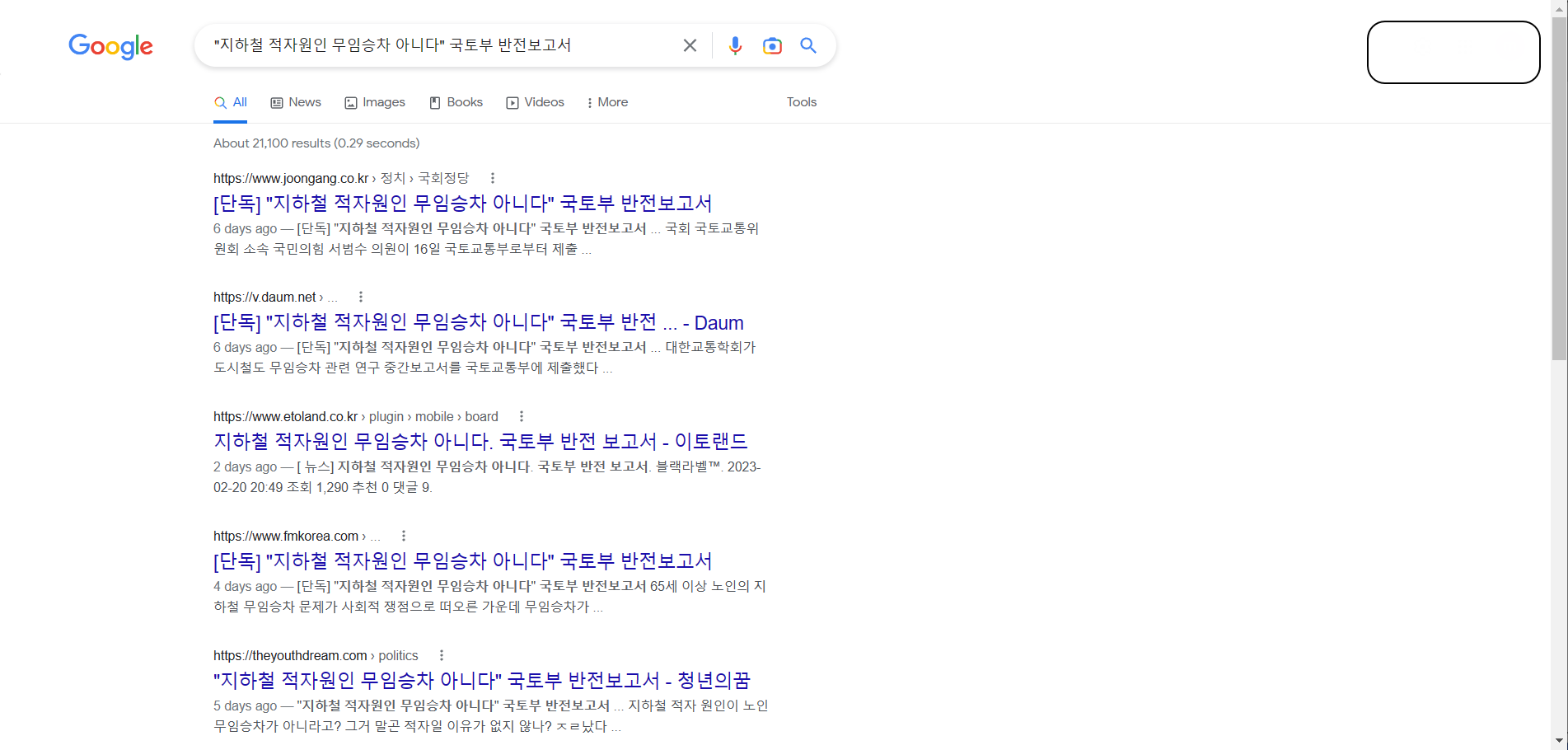
Task: Open the Daum result headline
Action: [479, 322]
